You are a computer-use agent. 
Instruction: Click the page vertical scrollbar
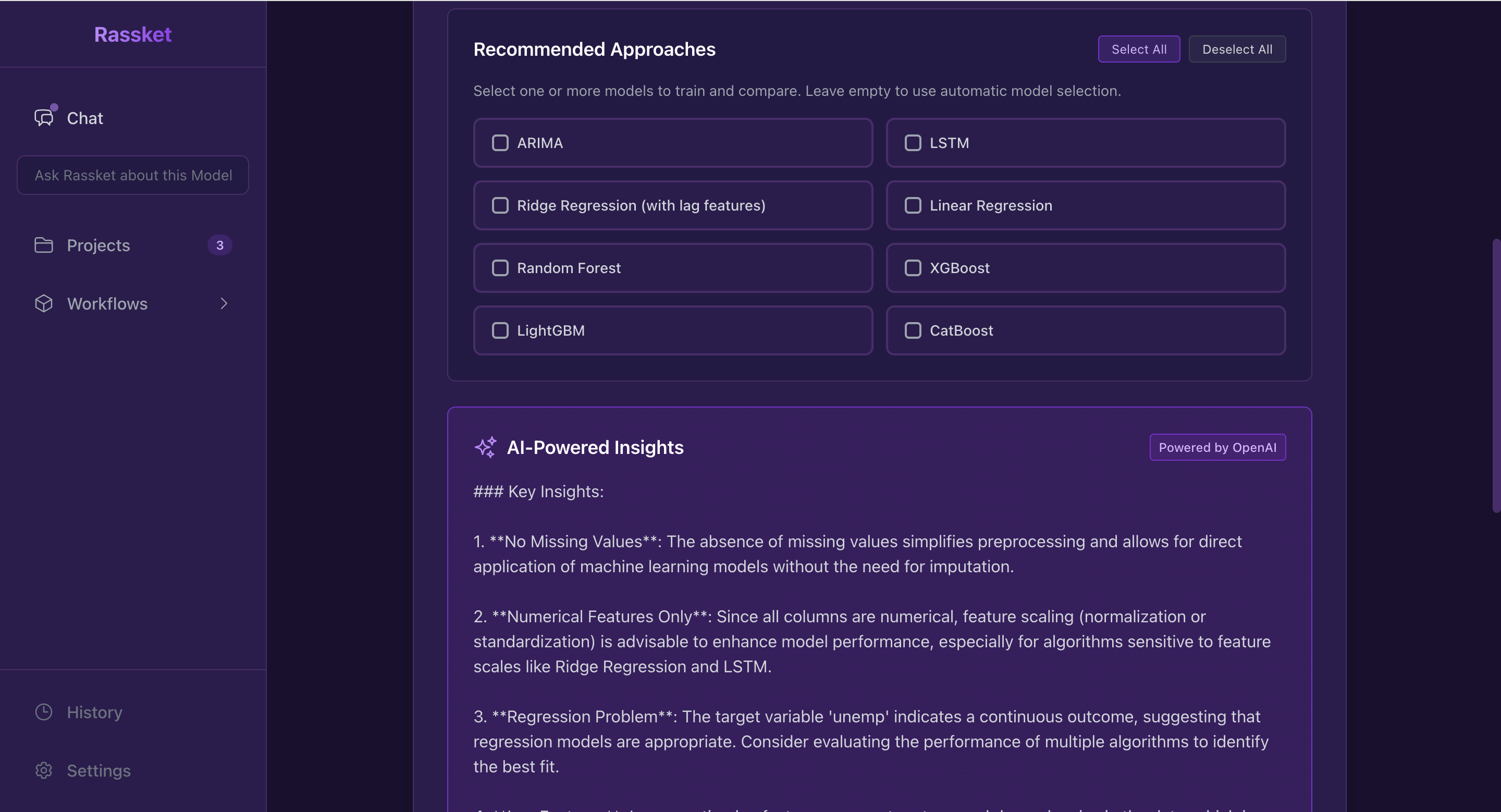[1496, 375]
